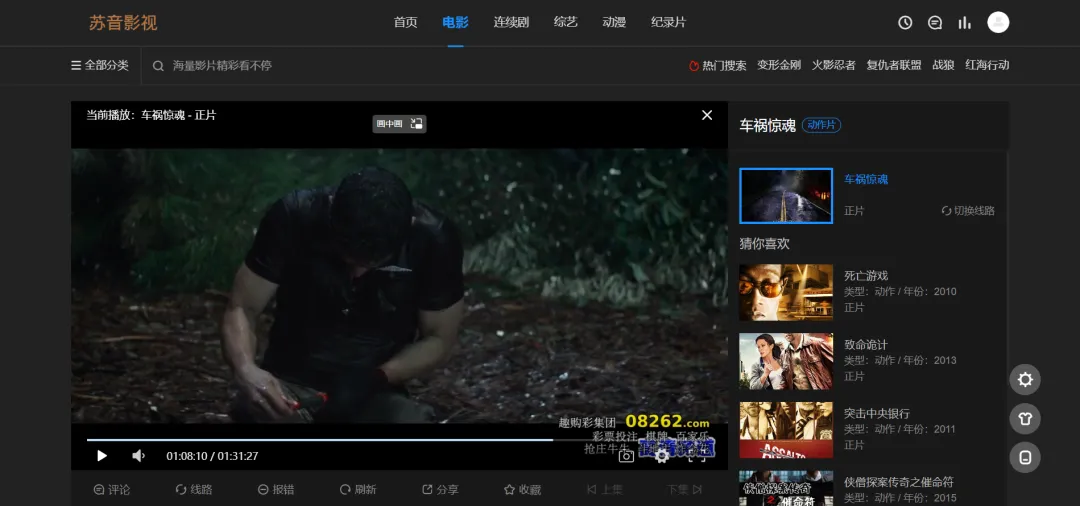This screenshot has height=506, width=1080.
Task: Click the 致命诡计 title text
Action: pos(866,344)
